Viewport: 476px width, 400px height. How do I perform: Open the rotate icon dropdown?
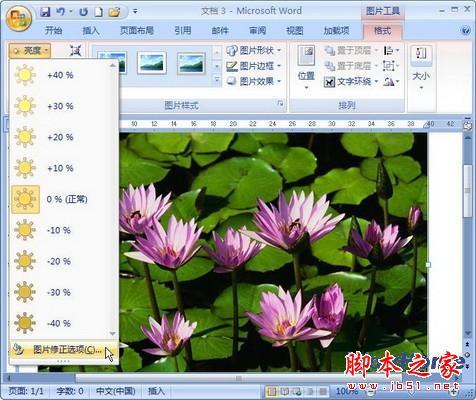point(391,81)
